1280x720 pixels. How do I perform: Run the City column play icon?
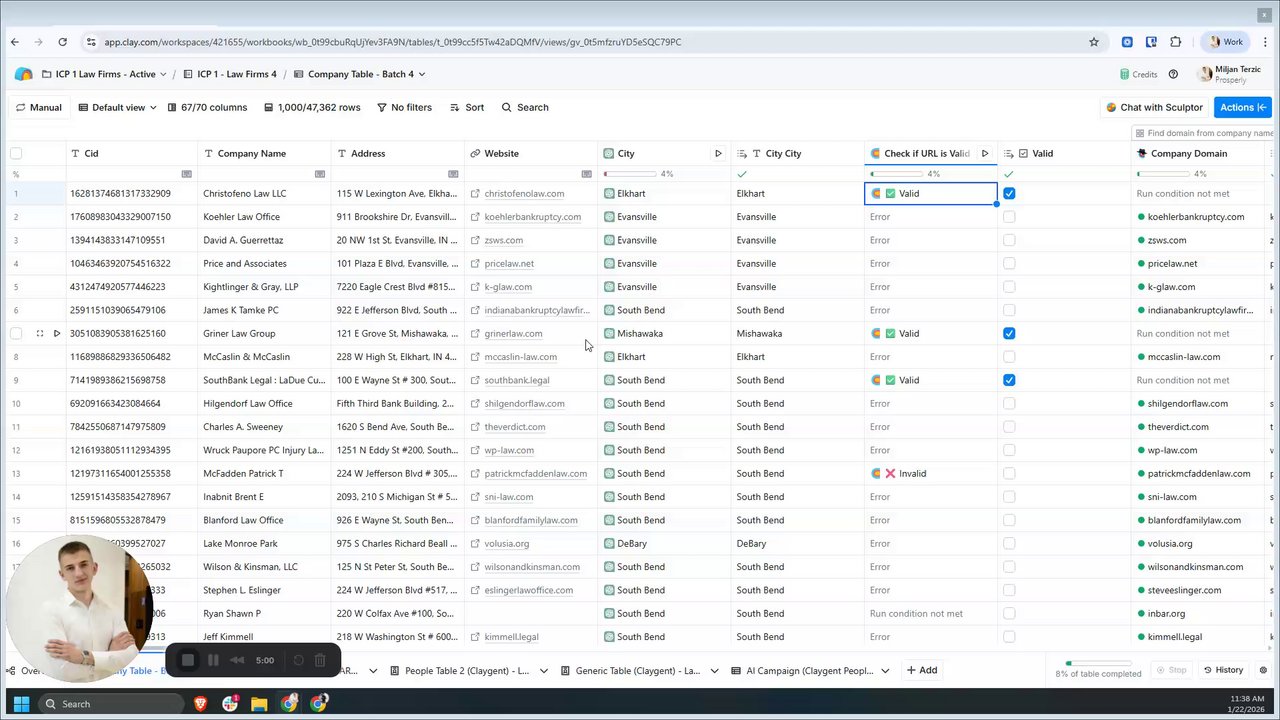[718, 153]
